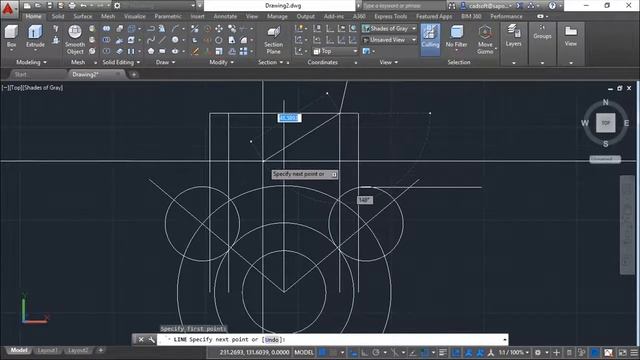640x360 pixels.
Task: Open the Help question mark icon
Action: tap(552, 5)
